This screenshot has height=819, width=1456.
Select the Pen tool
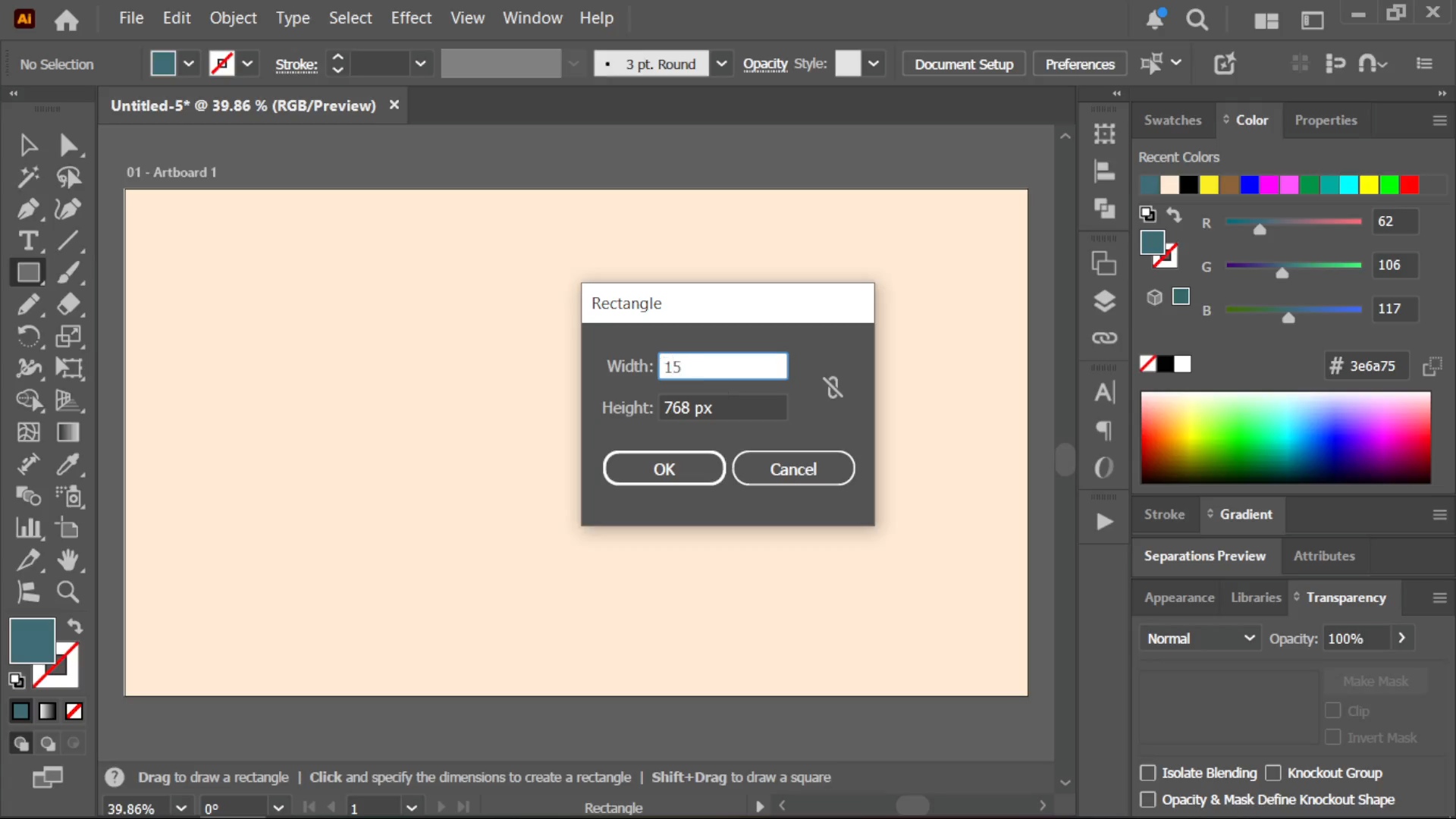pyautogui.click(x=28, y=209)
